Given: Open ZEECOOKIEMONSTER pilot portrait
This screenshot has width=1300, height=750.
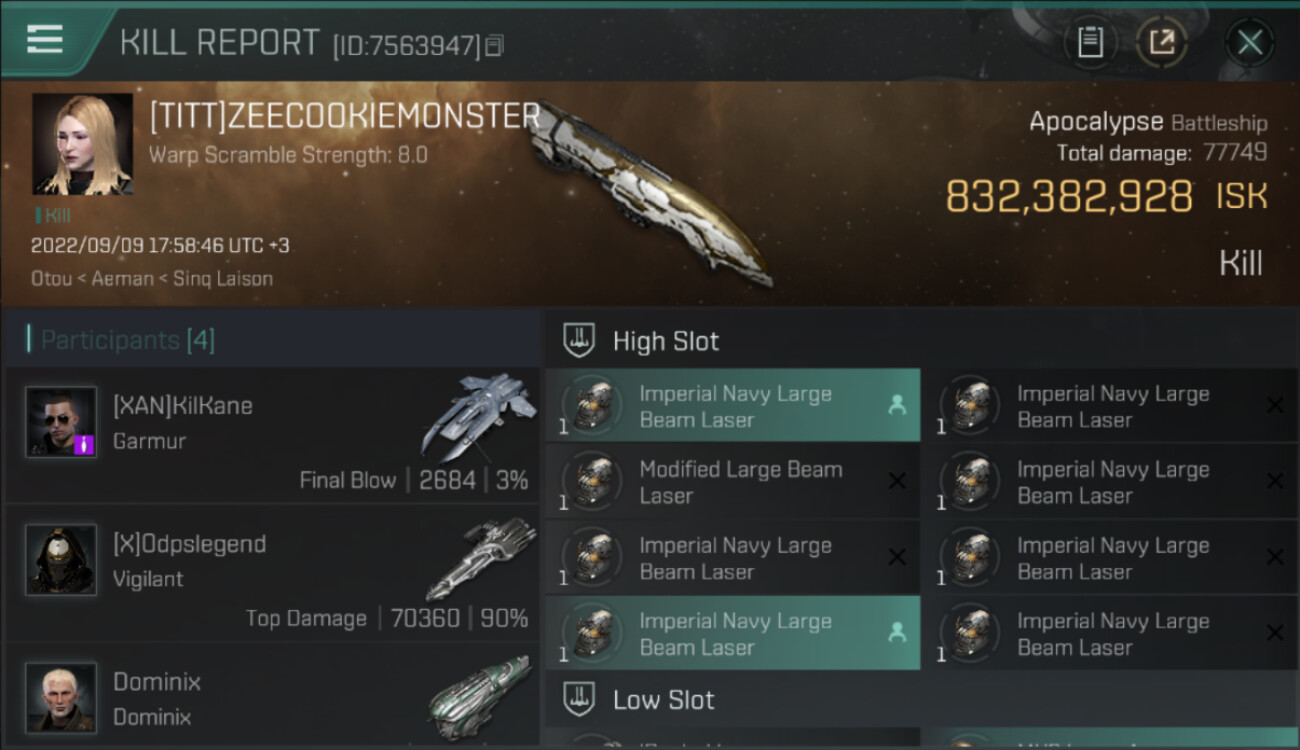Looking at the screenshot, I should [x=82, y=144].
